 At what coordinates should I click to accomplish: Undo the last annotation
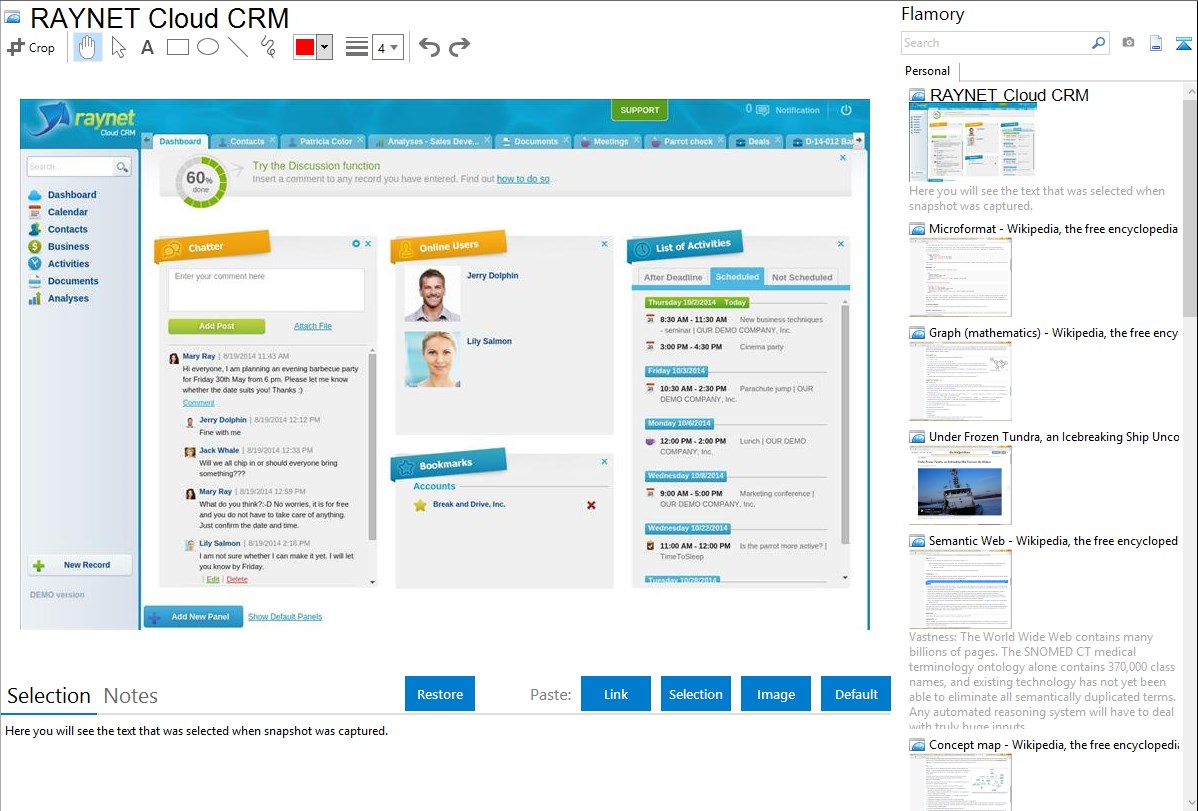click(429, 47)
